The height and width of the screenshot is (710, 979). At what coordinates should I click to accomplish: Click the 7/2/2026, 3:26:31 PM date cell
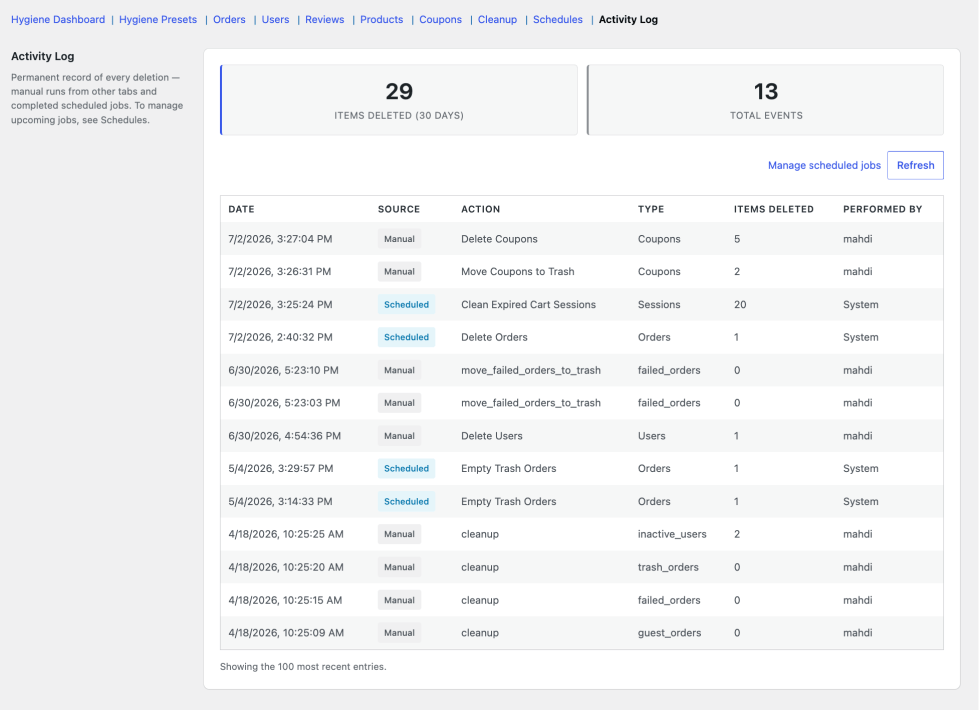(280, 272)
